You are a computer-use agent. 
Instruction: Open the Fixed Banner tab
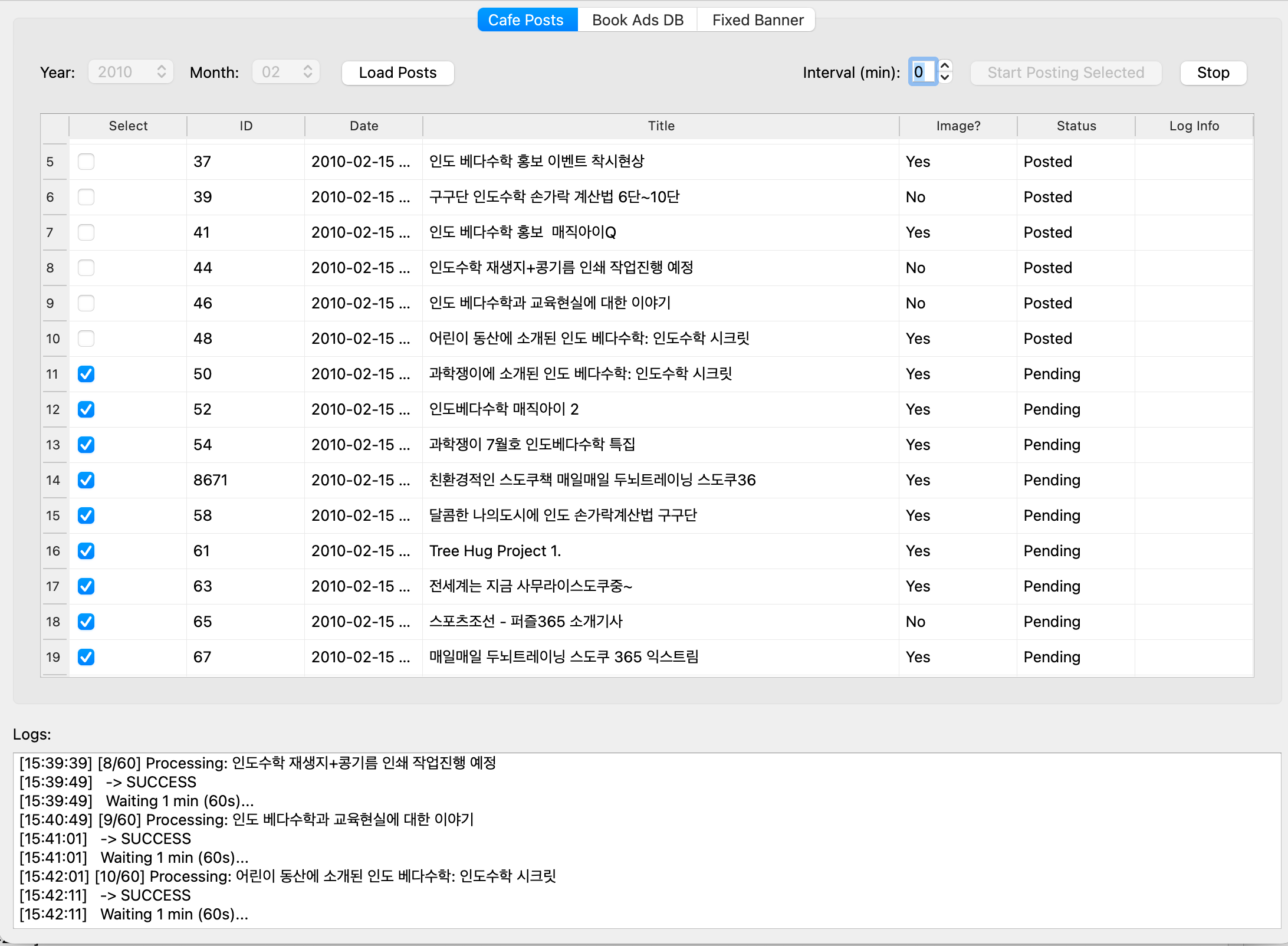(x=757, y=20)
